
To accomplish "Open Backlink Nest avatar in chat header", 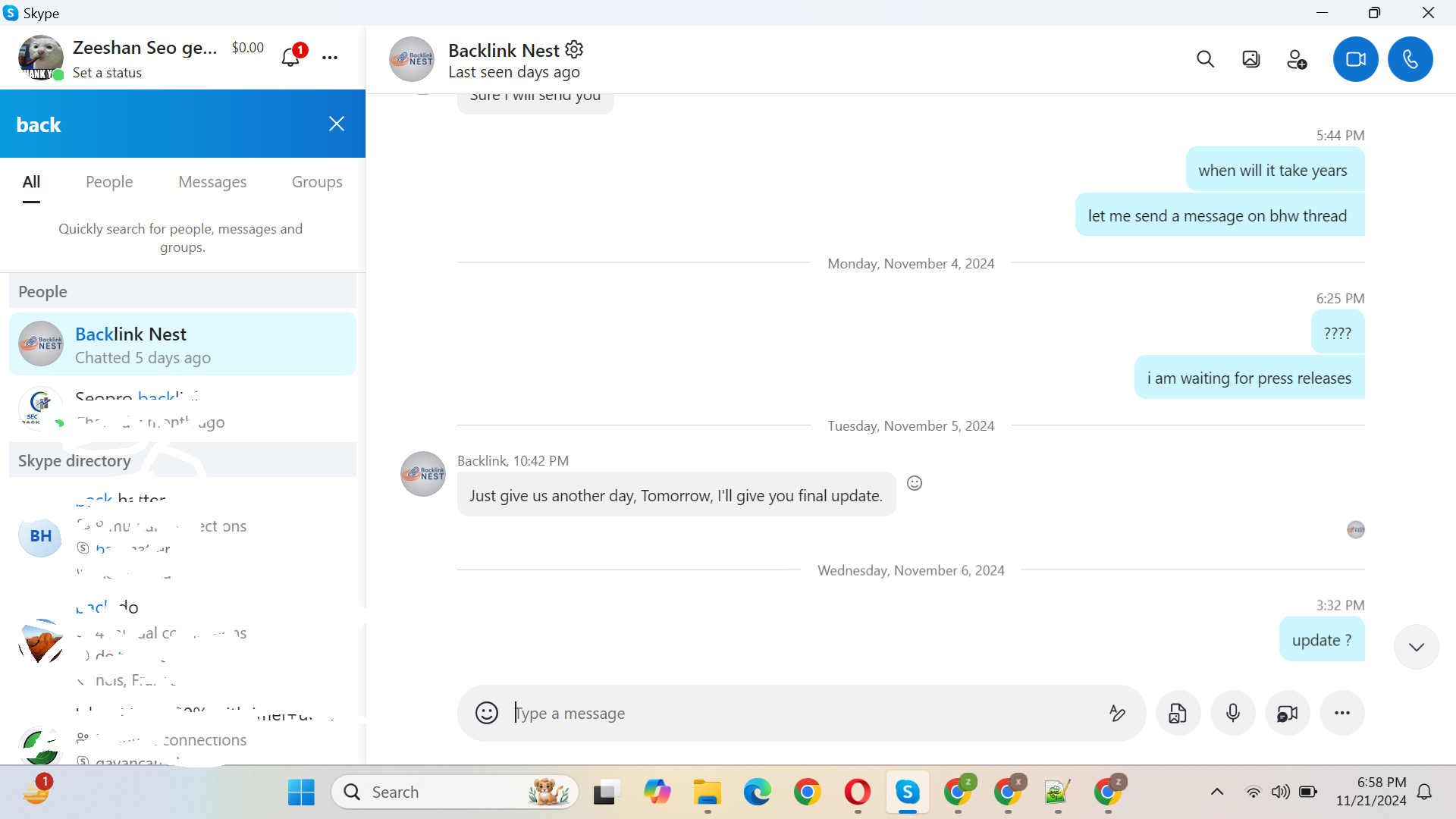I will [412, 59].
